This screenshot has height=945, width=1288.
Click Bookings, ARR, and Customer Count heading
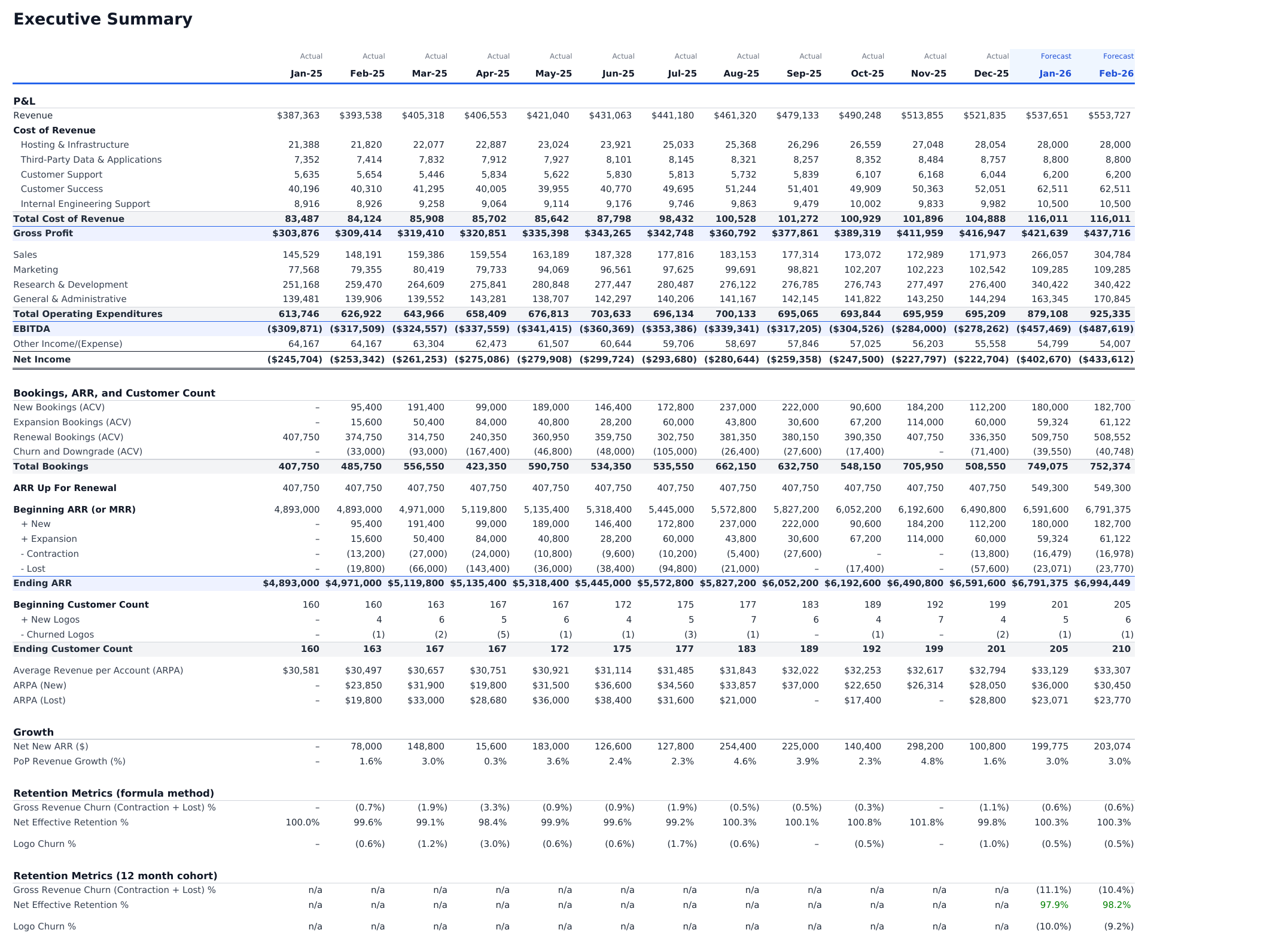[x=114, y=393]
